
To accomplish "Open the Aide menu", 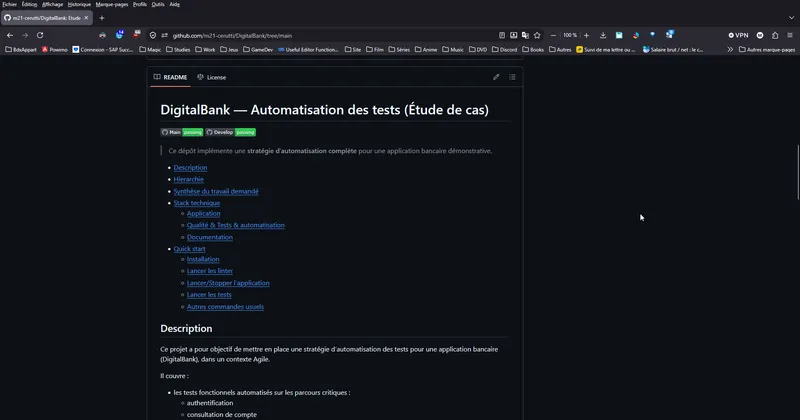I will tap(174, 4).
